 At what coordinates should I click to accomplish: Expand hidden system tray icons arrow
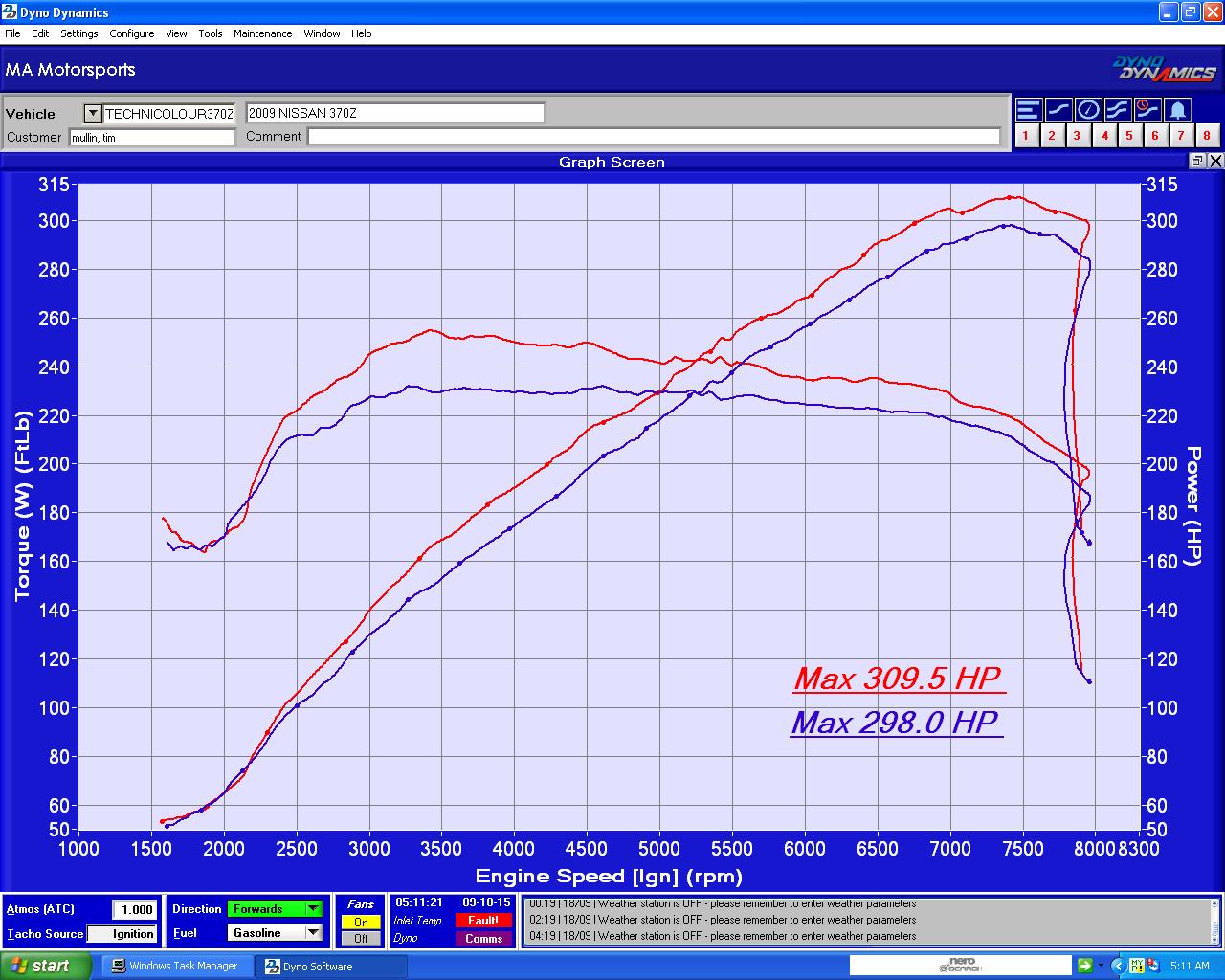coord(1117,966)
